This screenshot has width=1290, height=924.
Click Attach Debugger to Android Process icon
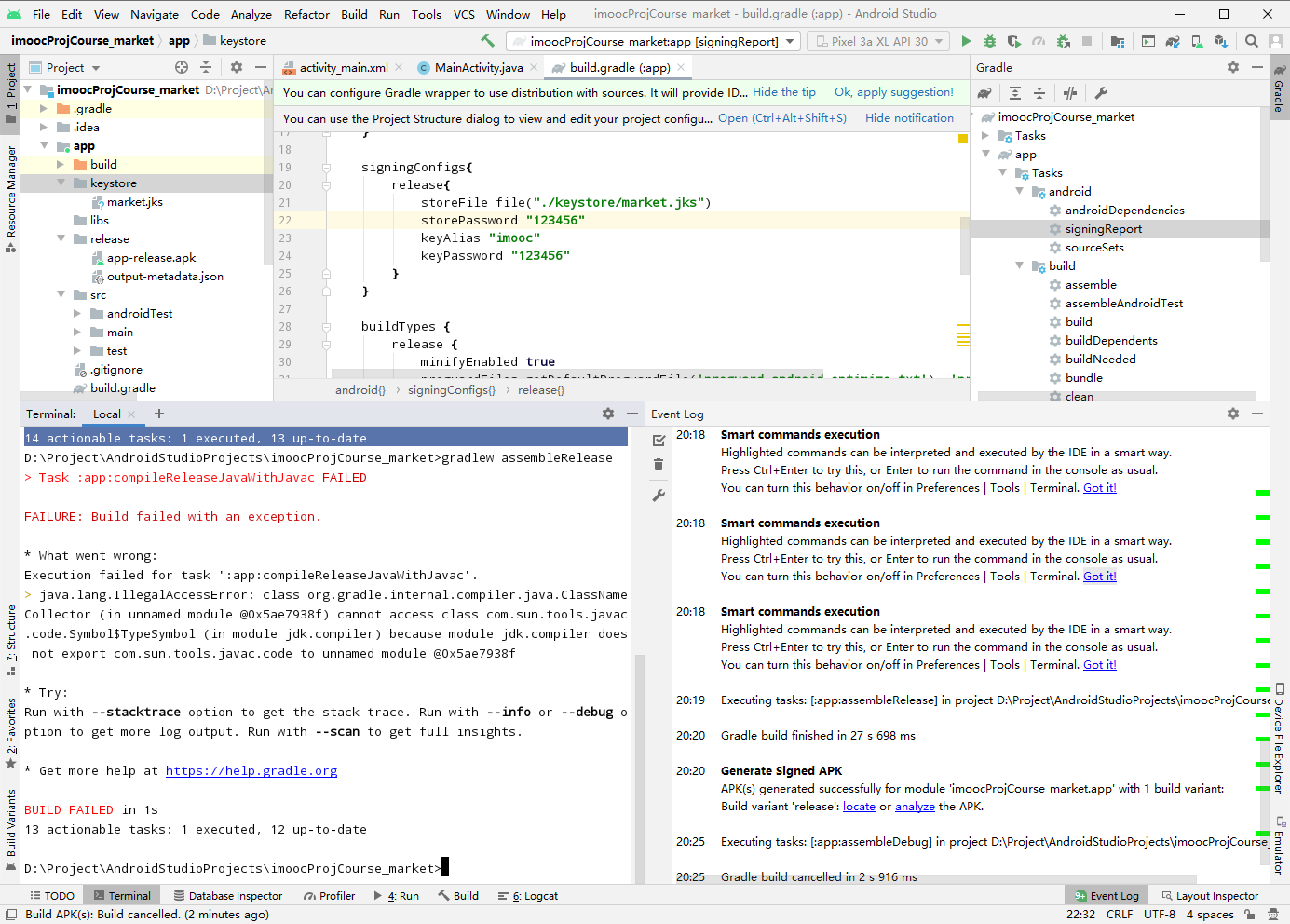pos(1063,41)
